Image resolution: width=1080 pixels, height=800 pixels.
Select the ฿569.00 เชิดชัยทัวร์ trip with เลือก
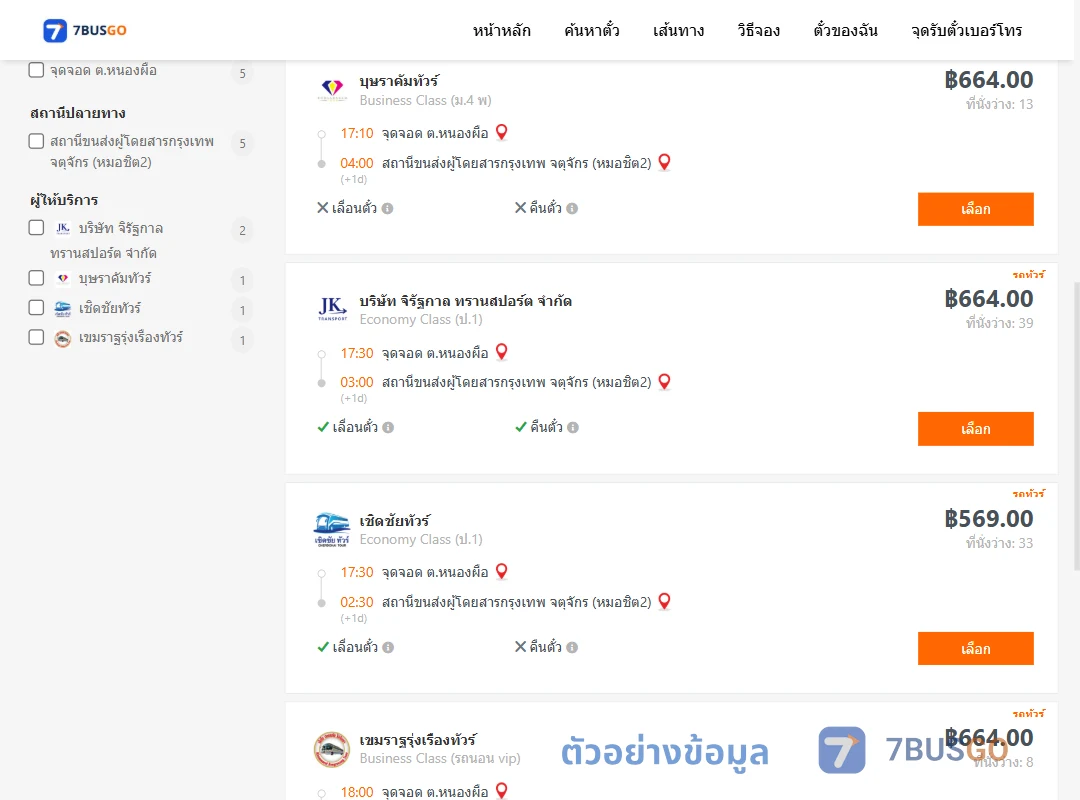click(x=975, y=648)
